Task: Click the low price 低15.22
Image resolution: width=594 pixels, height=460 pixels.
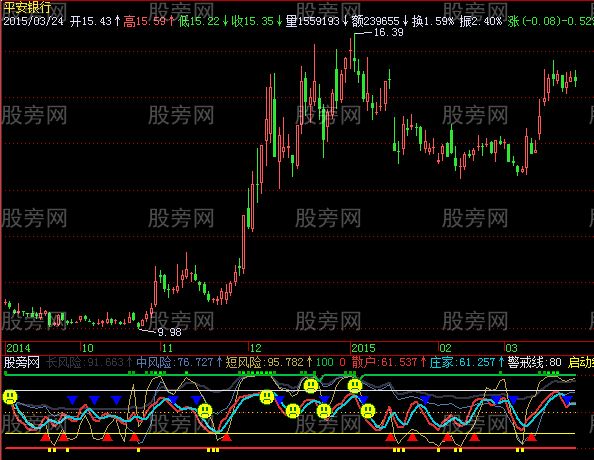Action: point(199,21)
